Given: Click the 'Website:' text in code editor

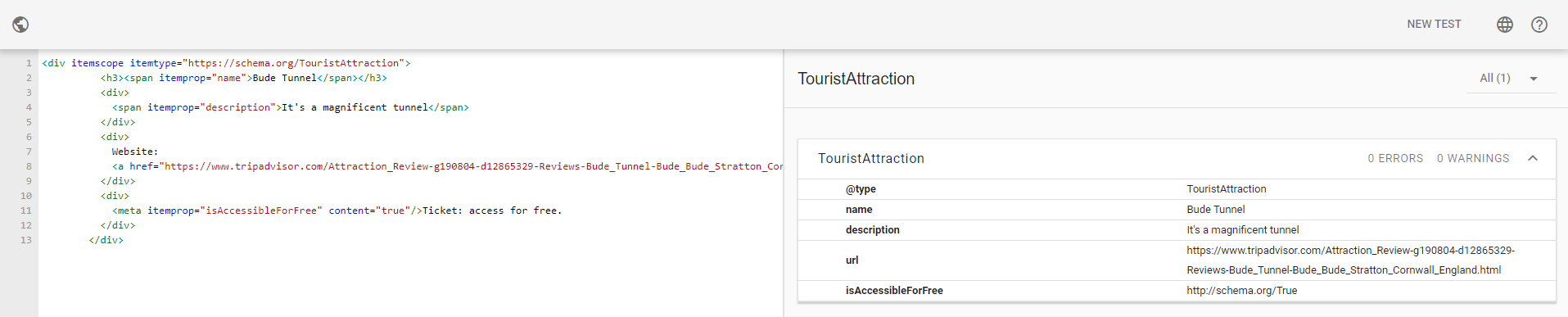Looking at the screenshot, I should click(x=135, y=152).
